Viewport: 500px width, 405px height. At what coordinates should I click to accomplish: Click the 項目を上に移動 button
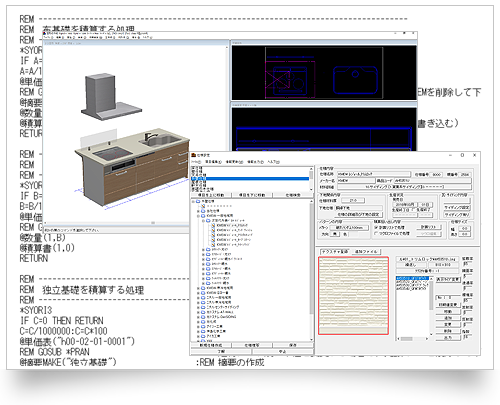211,195
